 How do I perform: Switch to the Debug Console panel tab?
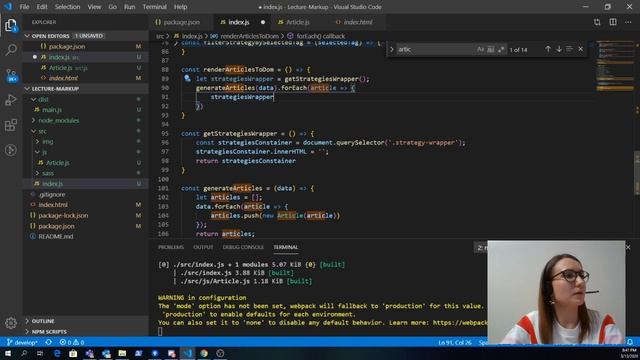pos(243,247)
